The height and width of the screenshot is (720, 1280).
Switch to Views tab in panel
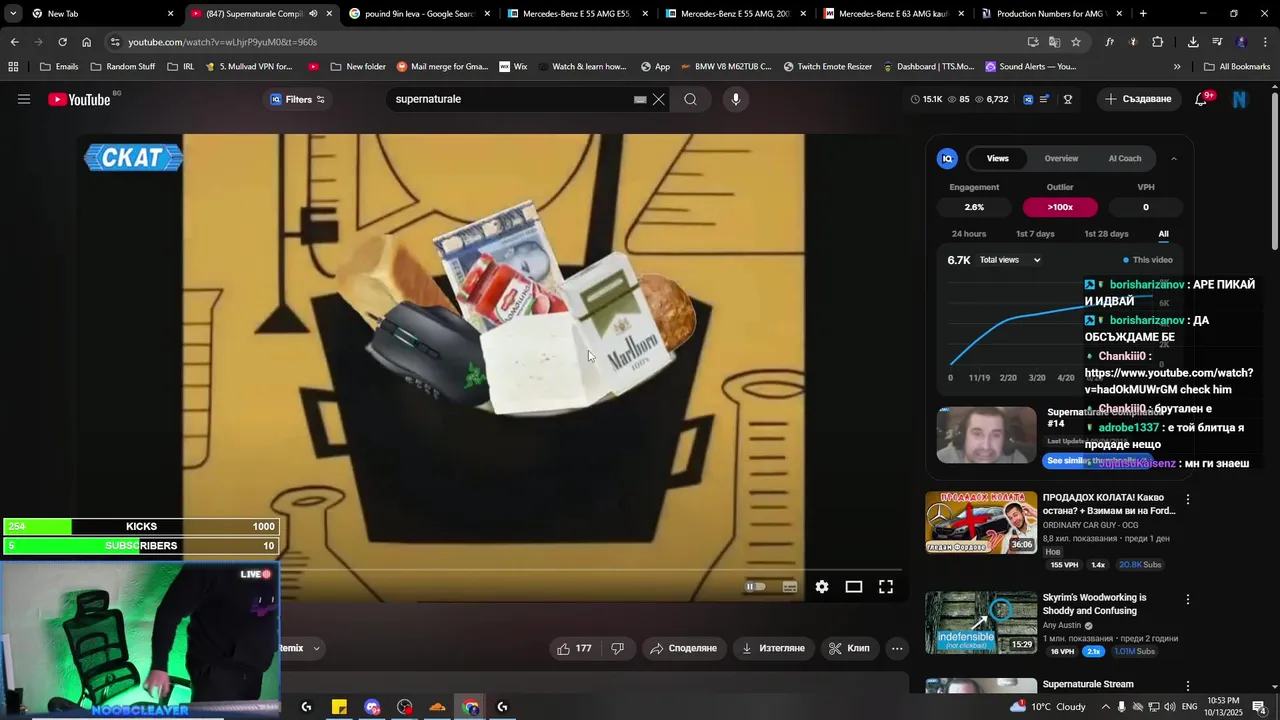click(998, 158)
